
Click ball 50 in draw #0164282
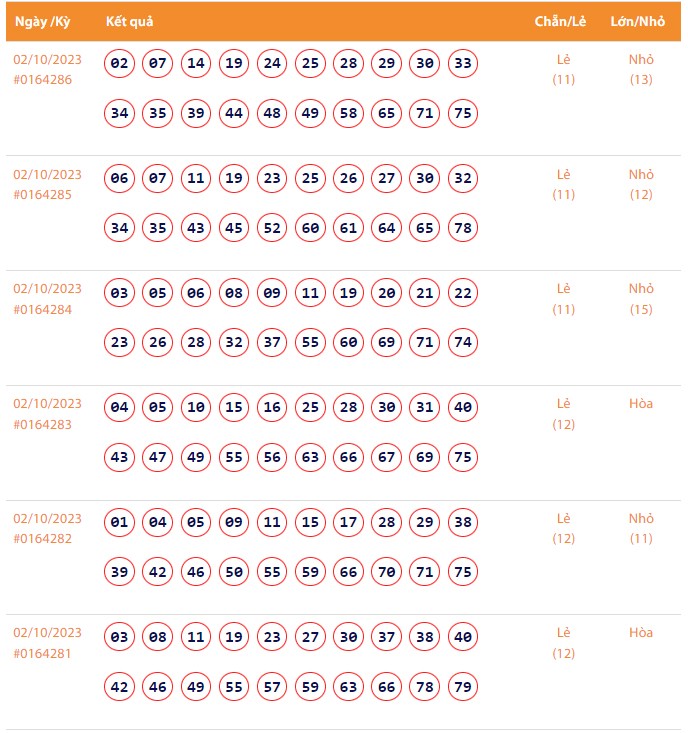point(234,571)
